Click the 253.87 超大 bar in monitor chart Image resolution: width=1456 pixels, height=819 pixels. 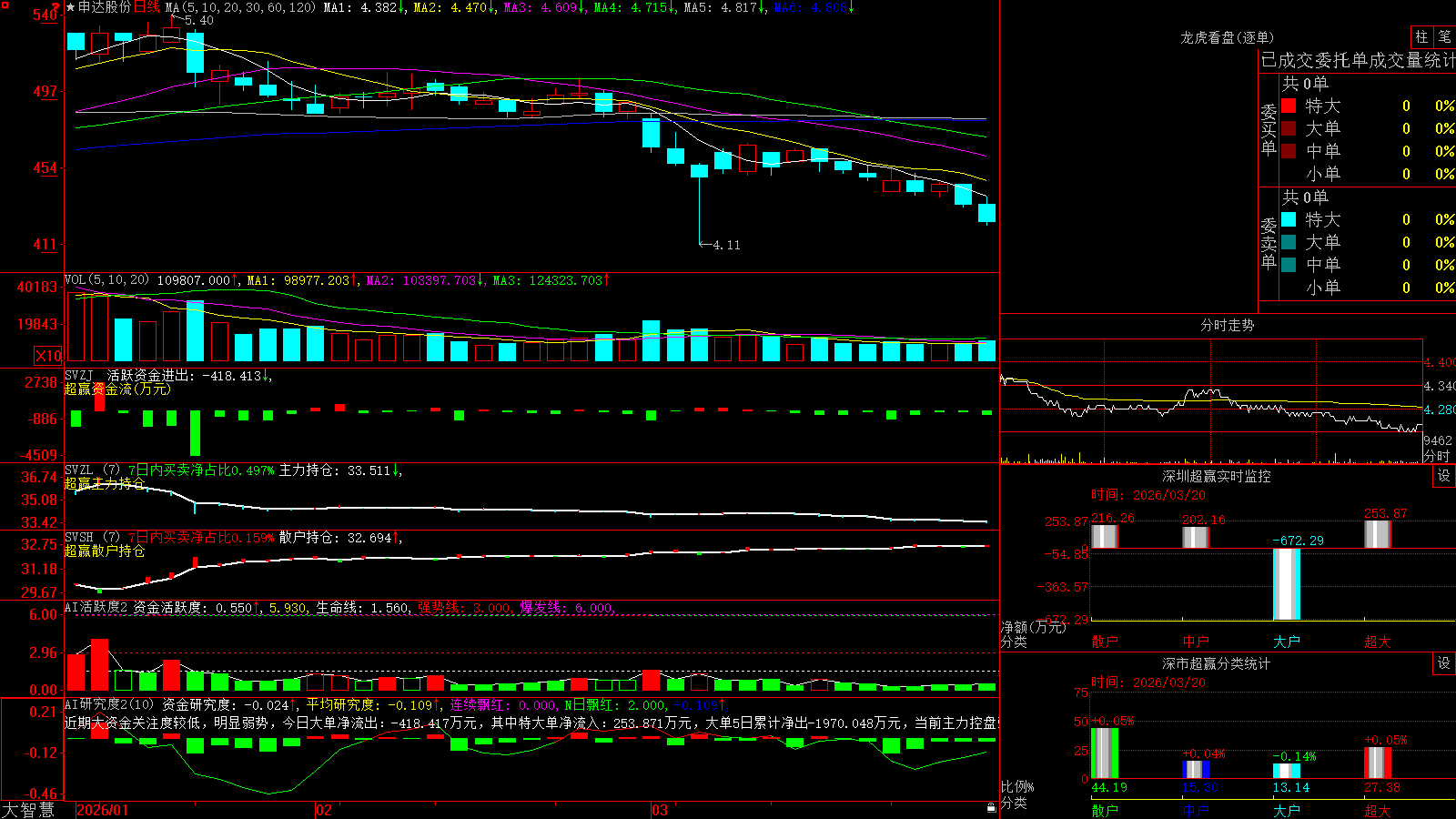coord(1378,534)
